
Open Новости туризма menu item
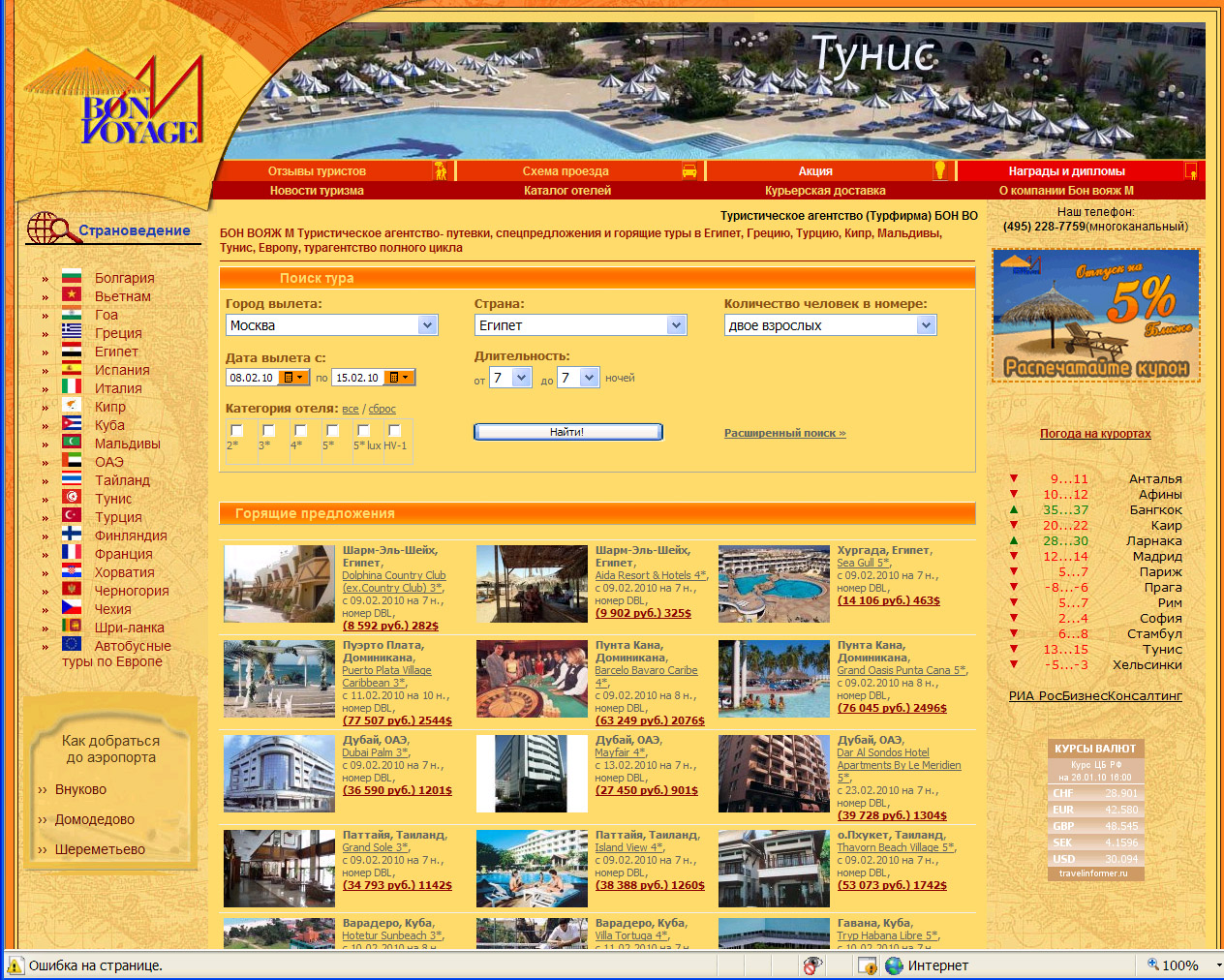coord(317,191)
